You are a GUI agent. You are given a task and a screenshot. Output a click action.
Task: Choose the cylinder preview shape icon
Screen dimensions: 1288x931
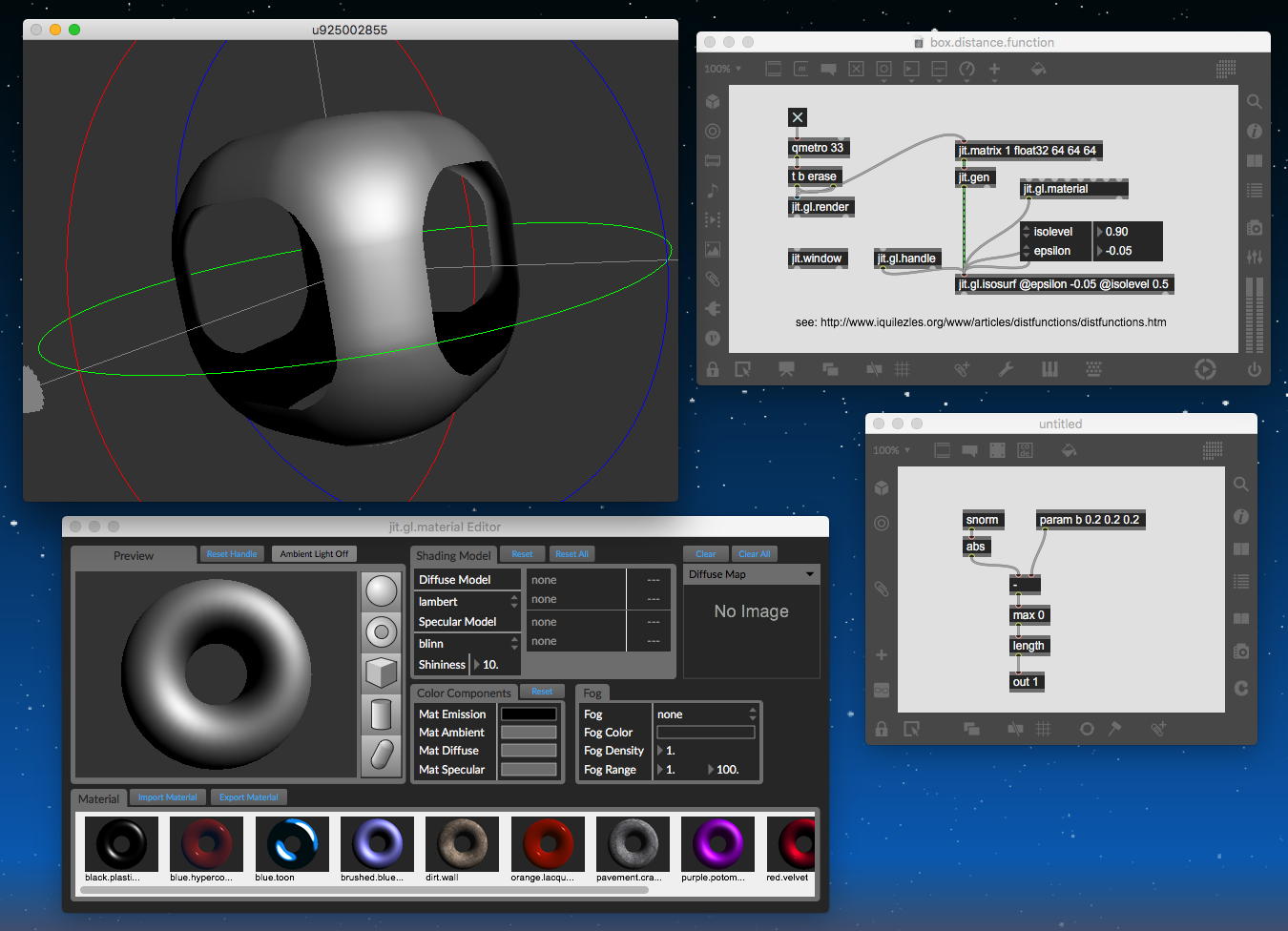(381, 714)
